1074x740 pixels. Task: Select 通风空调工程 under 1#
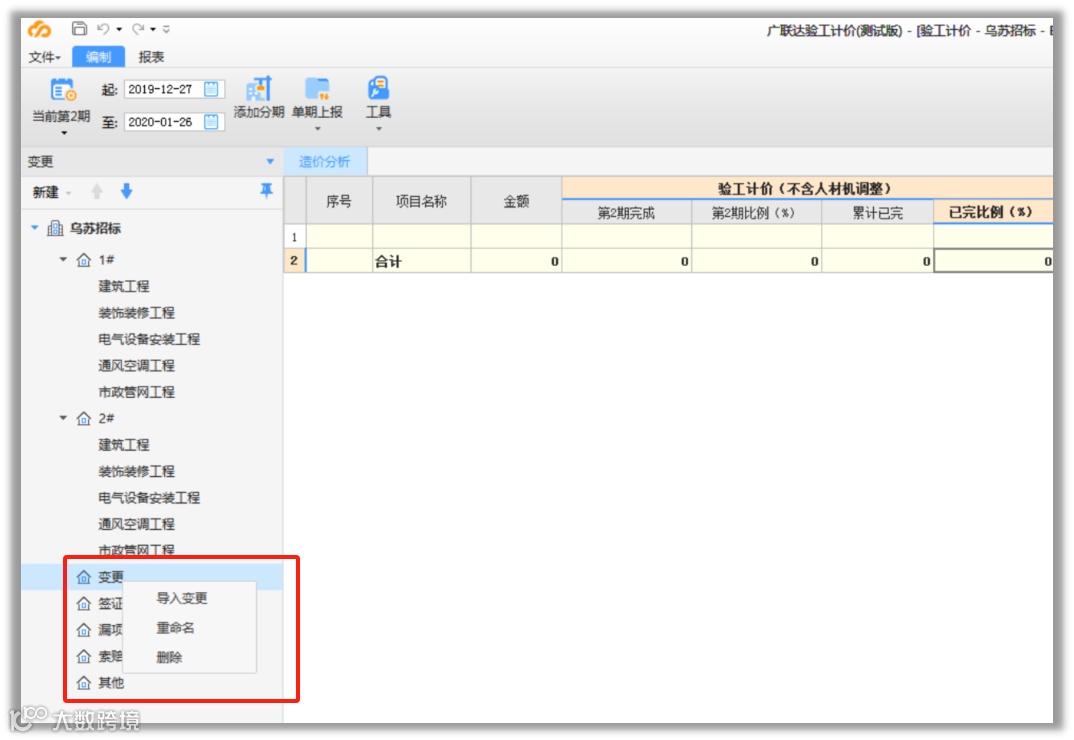[136, 366]
